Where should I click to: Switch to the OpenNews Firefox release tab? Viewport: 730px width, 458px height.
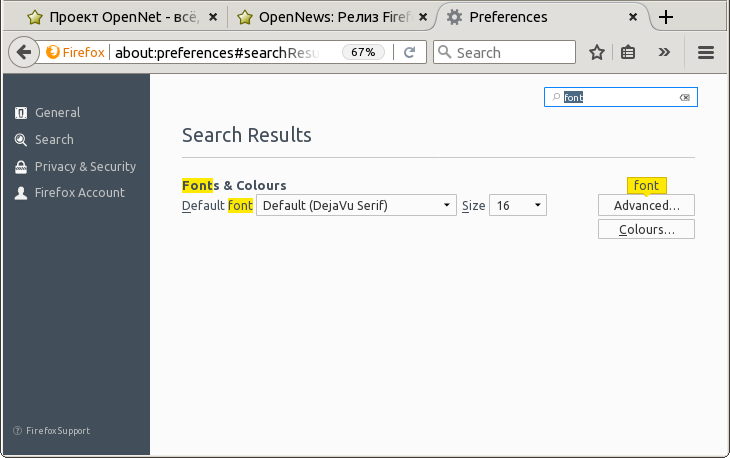click(320, 17)
